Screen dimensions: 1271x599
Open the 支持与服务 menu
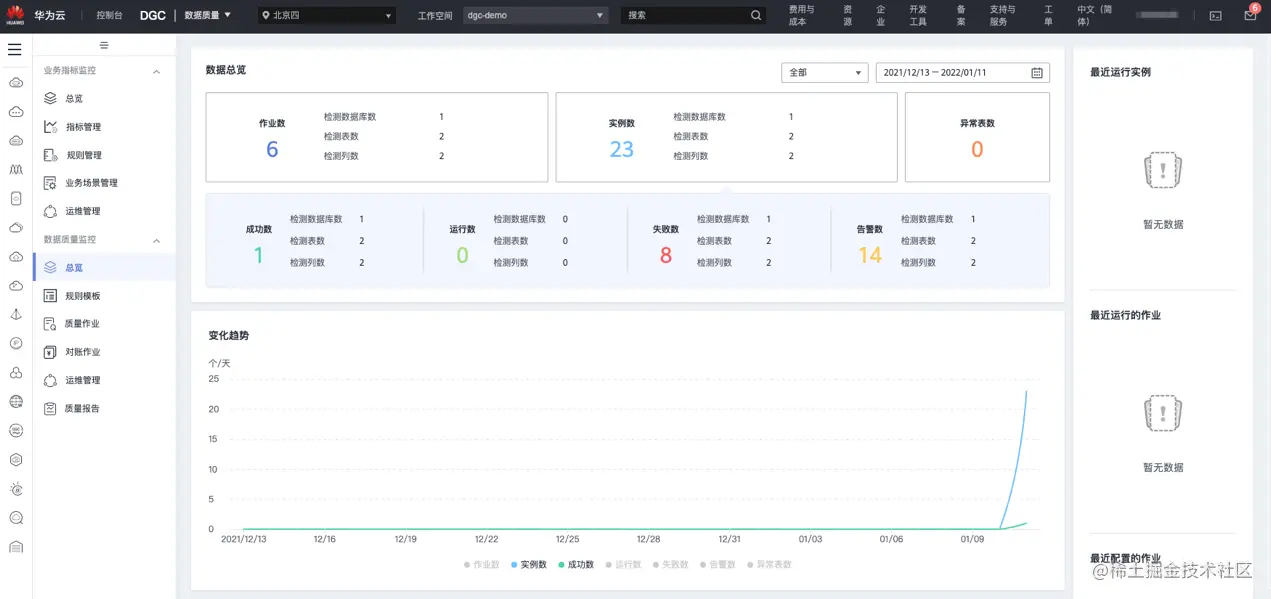coord(1003,16)
